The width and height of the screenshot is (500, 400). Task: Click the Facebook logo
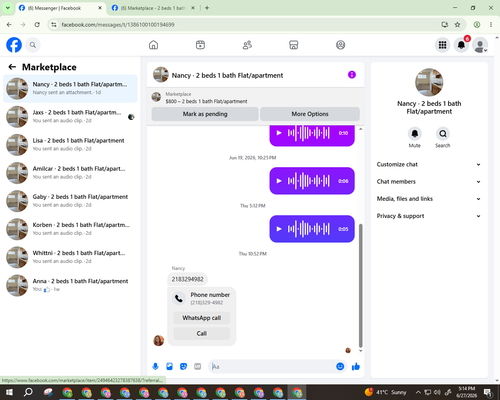click(14, 45)
